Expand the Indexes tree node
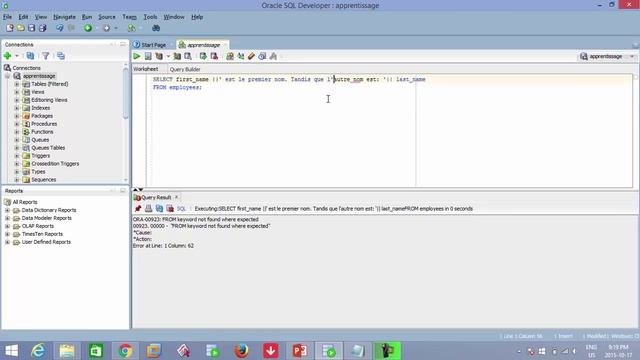This screenshot has height=360, width=640. tap(17, 108)
